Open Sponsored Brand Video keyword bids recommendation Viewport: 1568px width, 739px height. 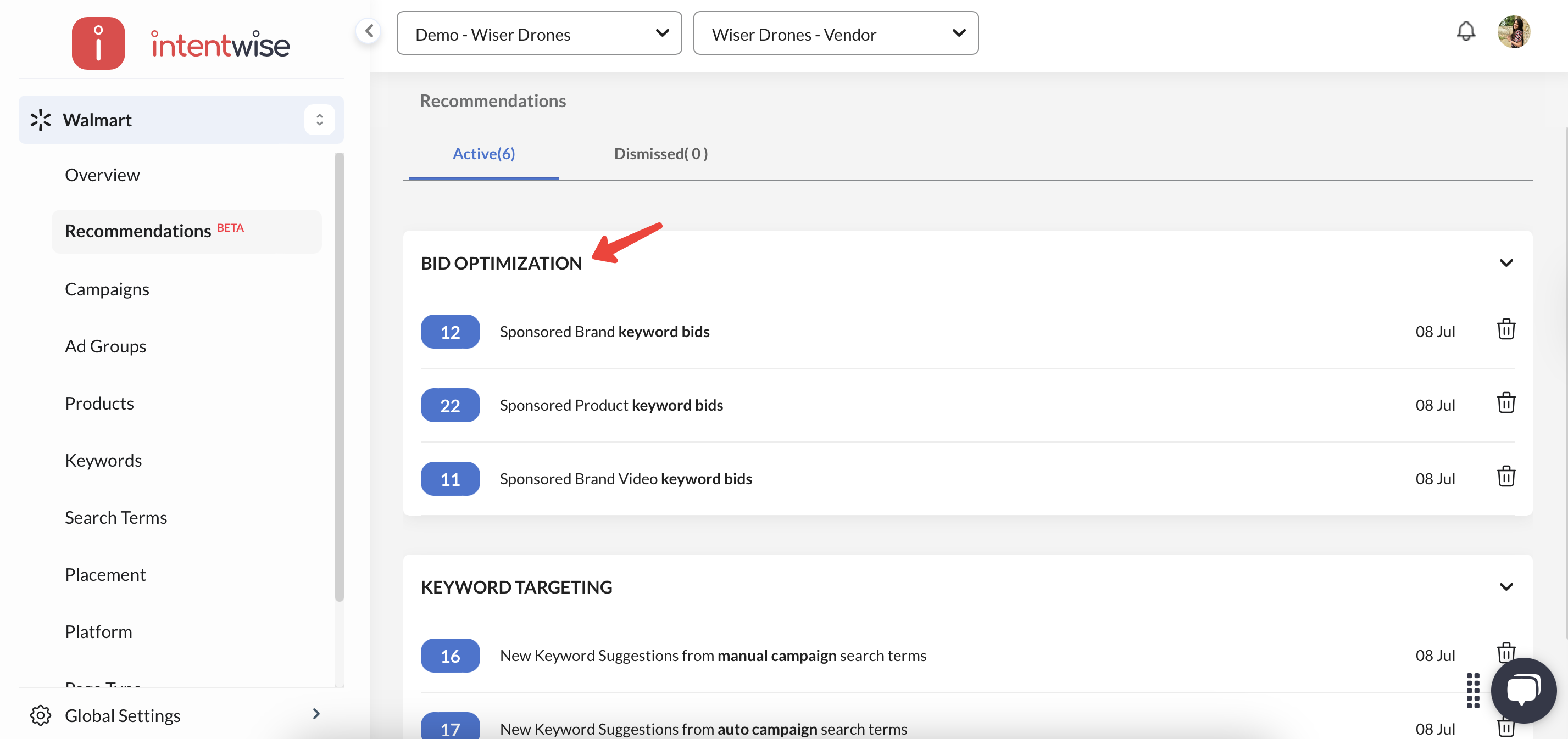pos(626,479)
